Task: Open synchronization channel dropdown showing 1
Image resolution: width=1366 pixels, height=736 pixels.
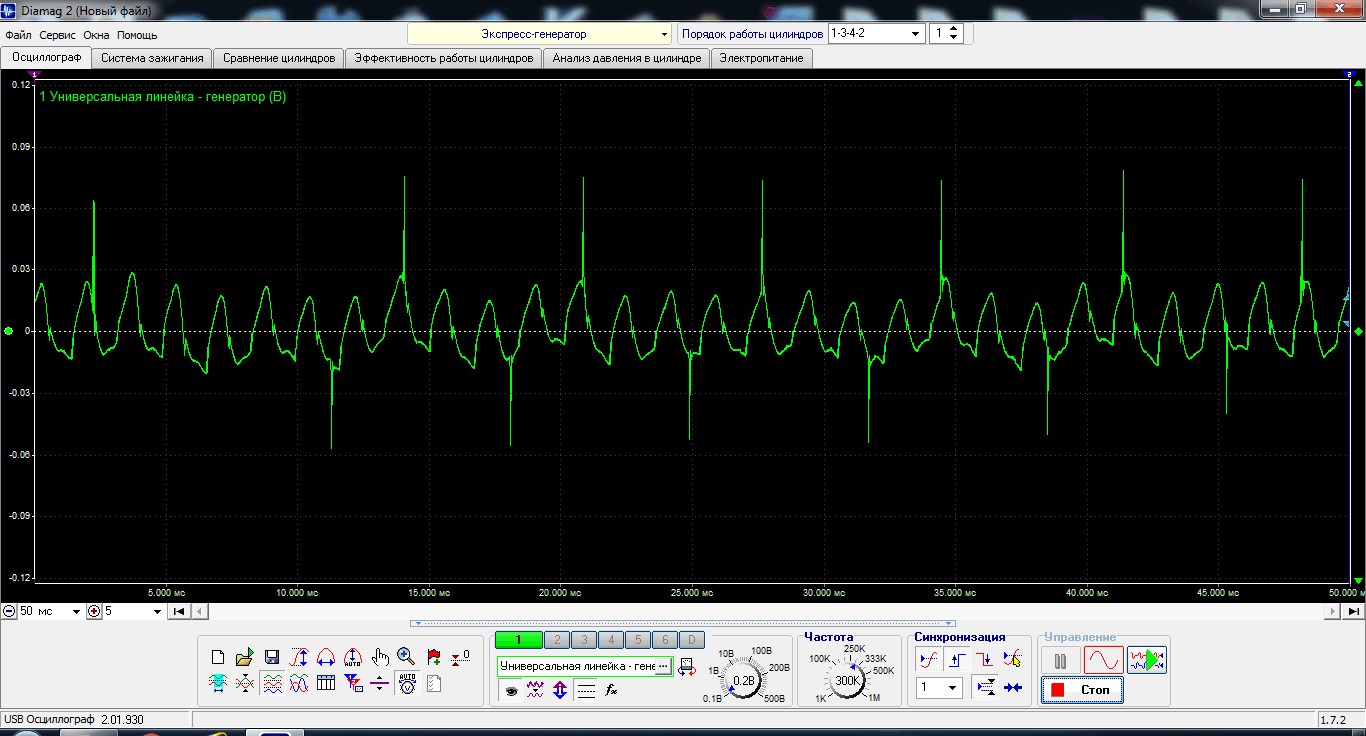Action: (x=939, y=688)
